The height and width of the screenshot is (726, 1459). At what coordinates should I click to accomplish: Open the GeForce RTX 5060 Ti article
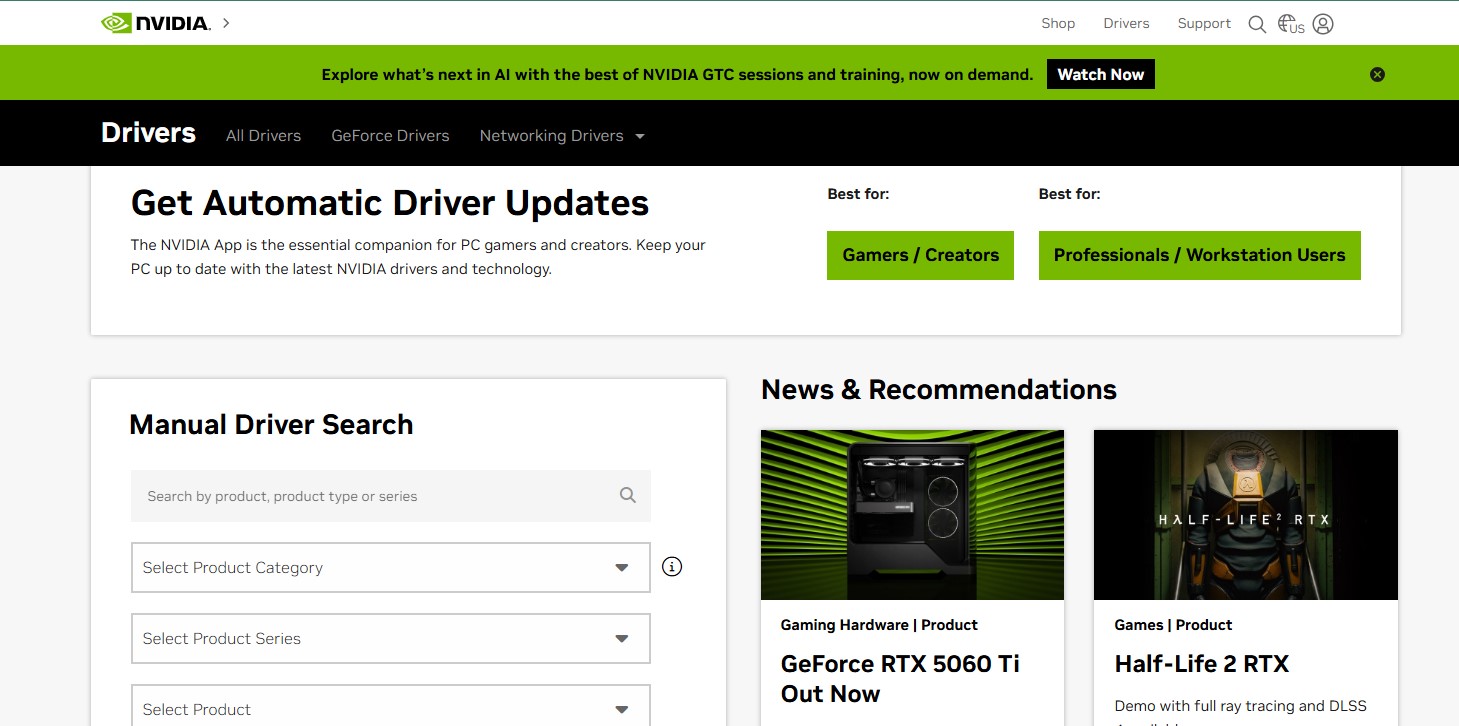click(900, 678)
